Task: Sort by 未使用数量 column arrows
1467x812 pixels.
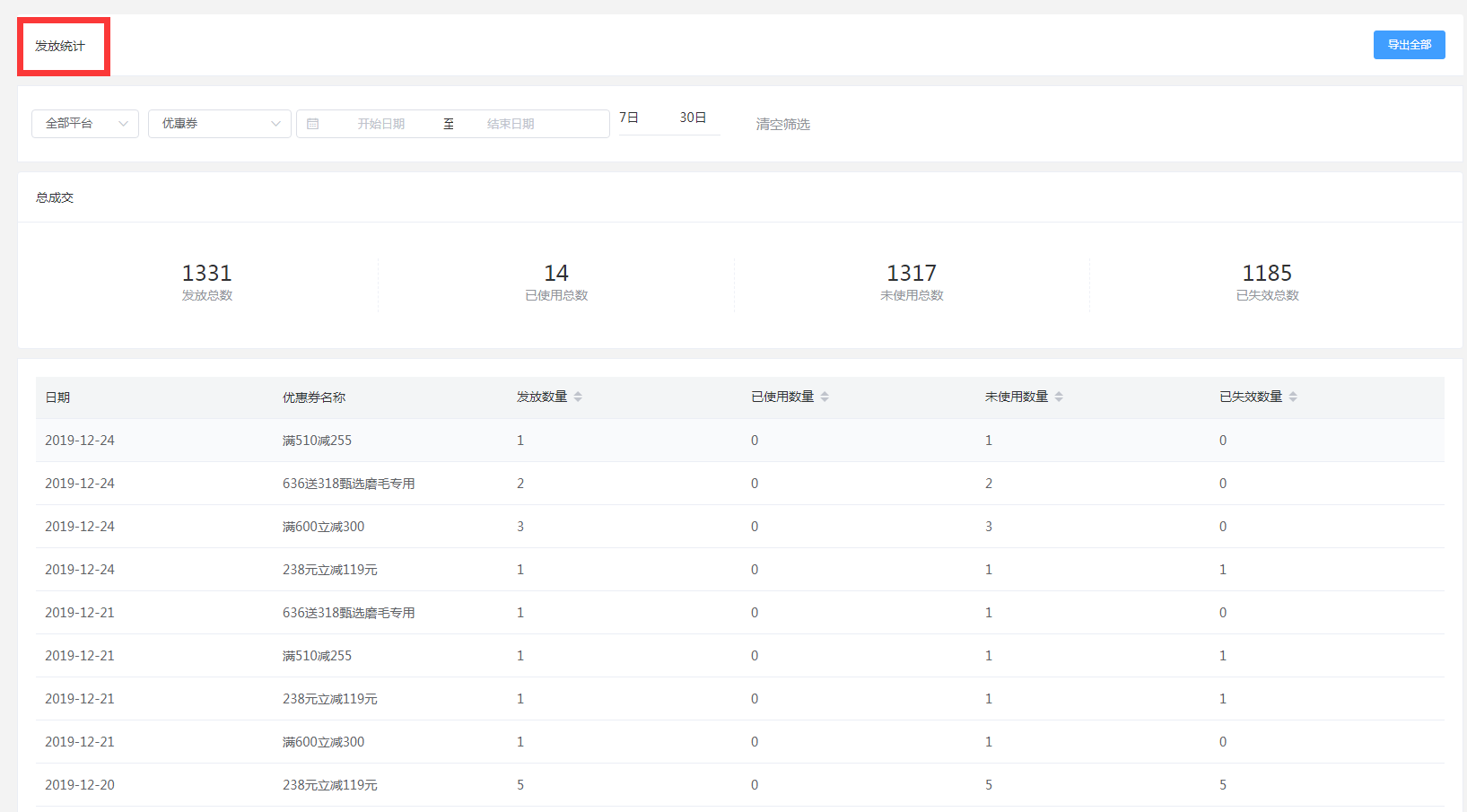Action: tap(1059, 397)
